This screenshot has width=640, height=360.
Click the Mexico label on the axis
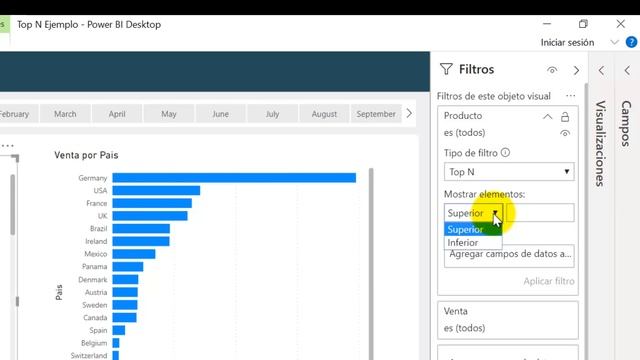(x=96, y=254)
